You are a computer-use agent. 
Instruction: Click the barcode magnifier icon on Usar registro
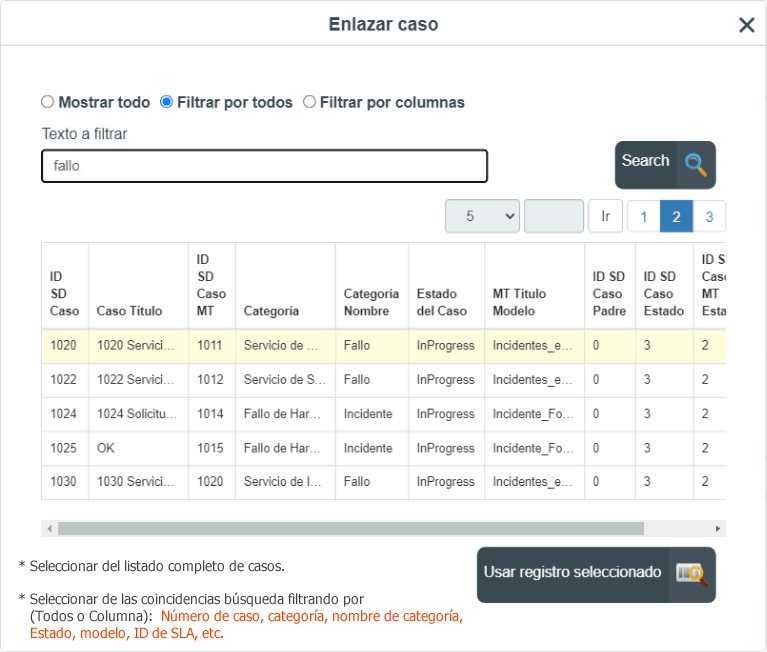point(692,574)
